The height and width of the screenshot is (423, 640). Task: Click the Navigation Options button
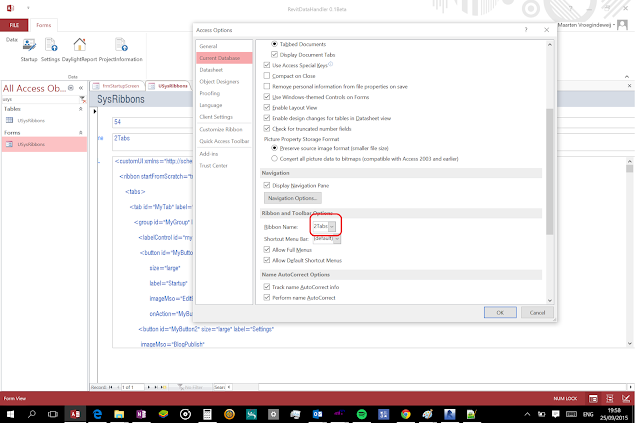click(x=293, y=198)
